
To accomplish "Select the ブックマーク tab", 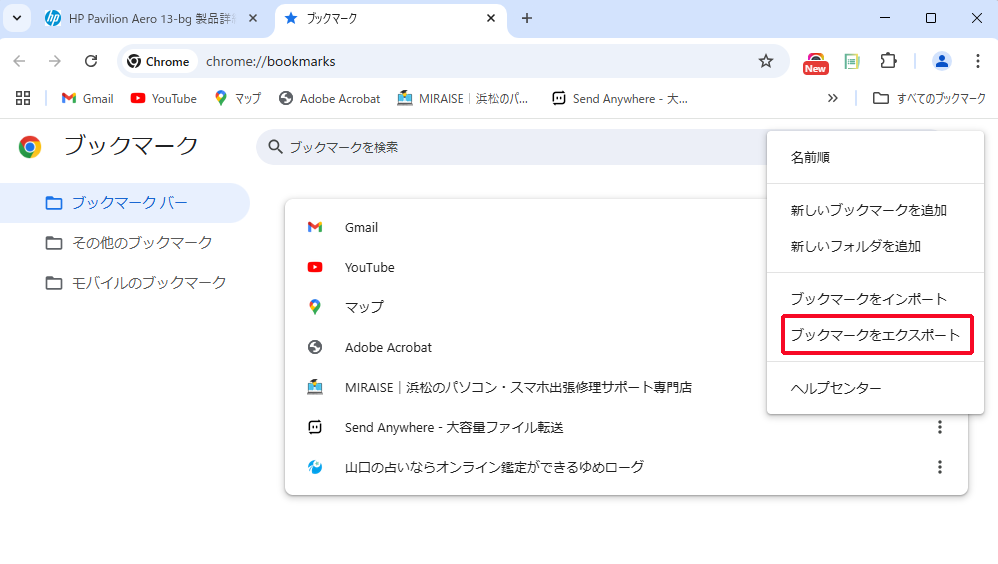I will (x=391, y=18).
